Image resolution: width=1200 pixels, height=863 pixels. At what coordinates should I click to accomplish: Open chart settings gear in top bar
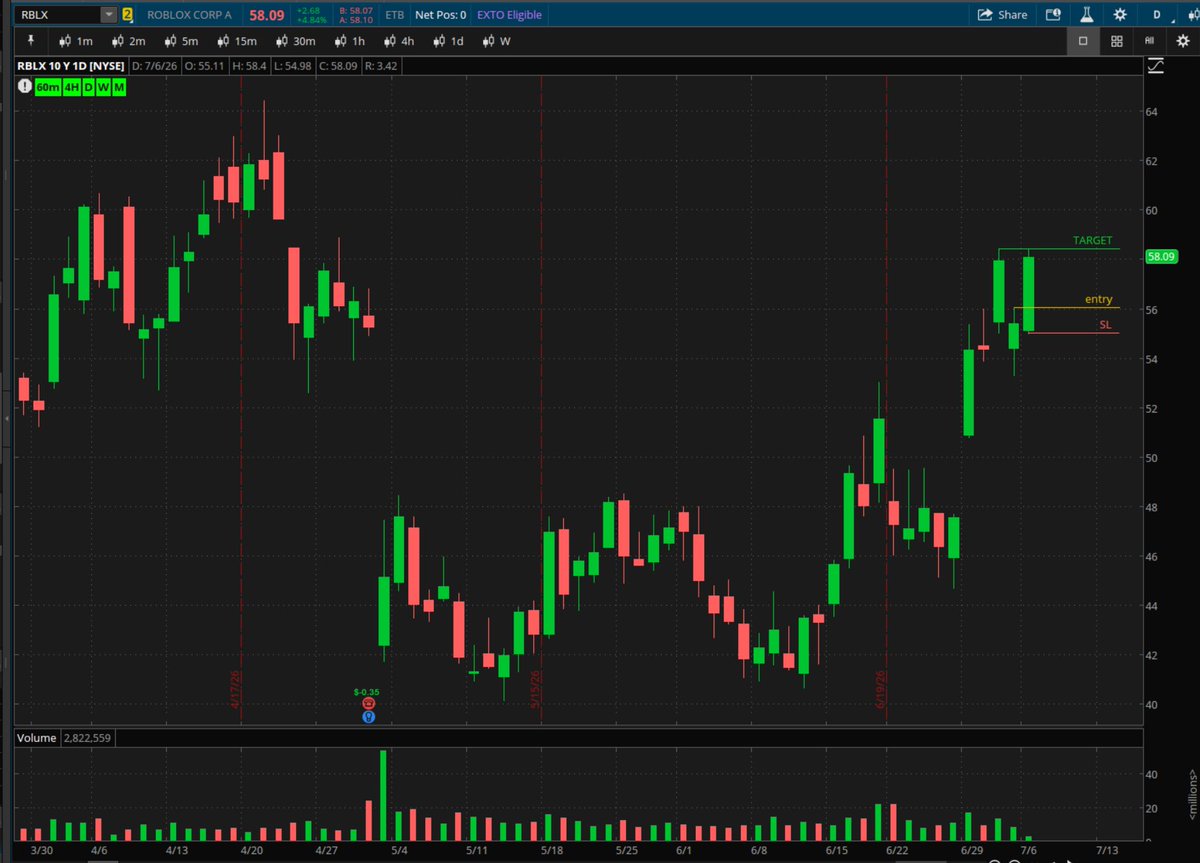(x=1119, y=15)
